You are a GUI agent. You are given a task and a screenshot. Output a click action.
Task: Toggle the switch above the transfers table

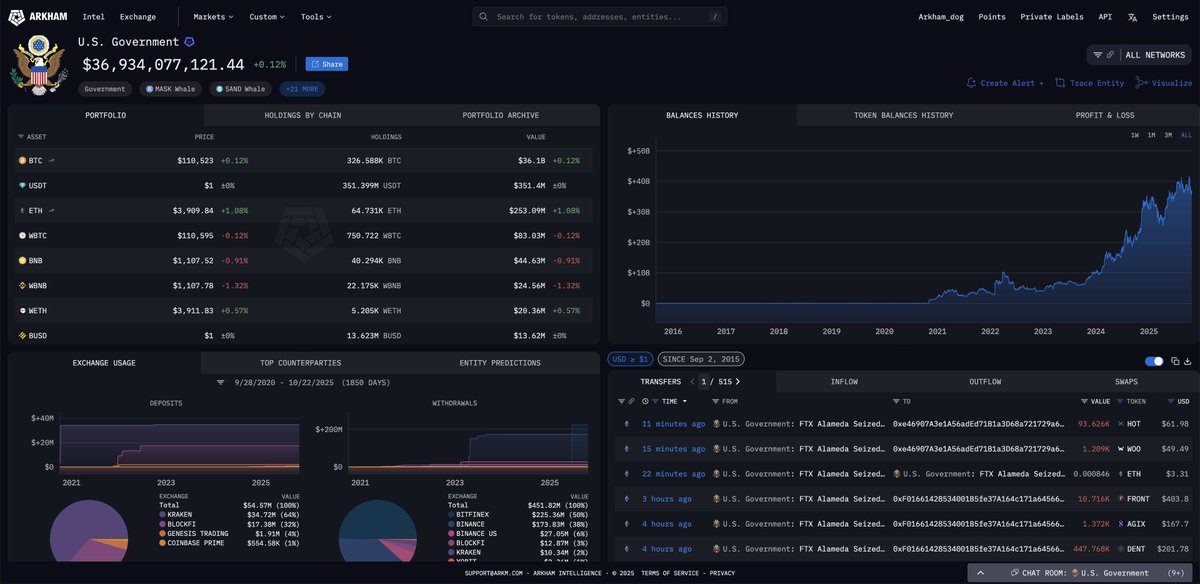[x=1154, y=361]
